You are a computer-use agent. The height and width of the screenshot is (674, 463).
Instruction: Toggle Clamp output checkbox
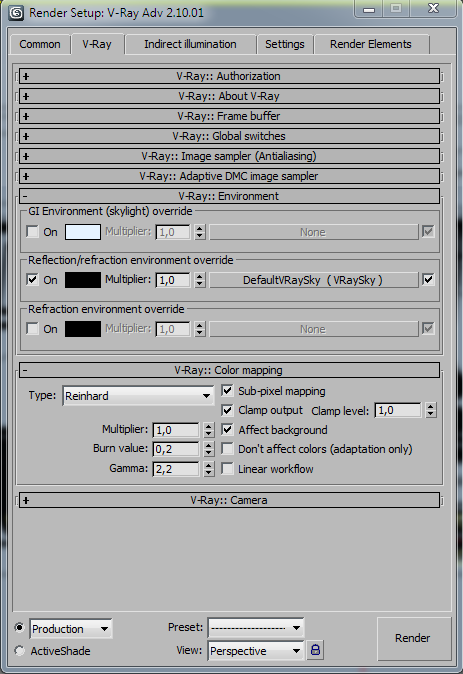click(227, 410)
